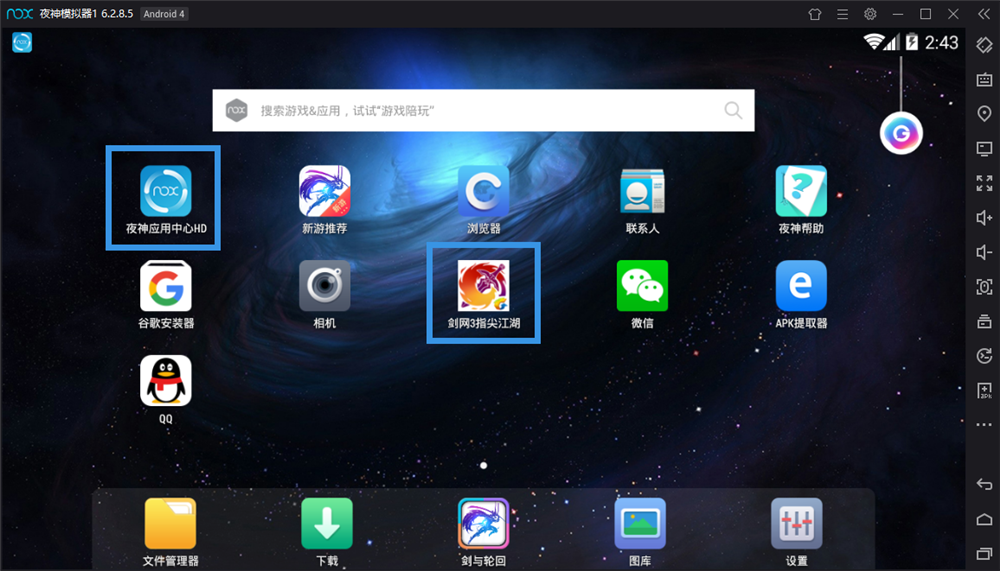Click the battery status icon
The height and width of the screenshot is (571, 1000).
(912, 42)
